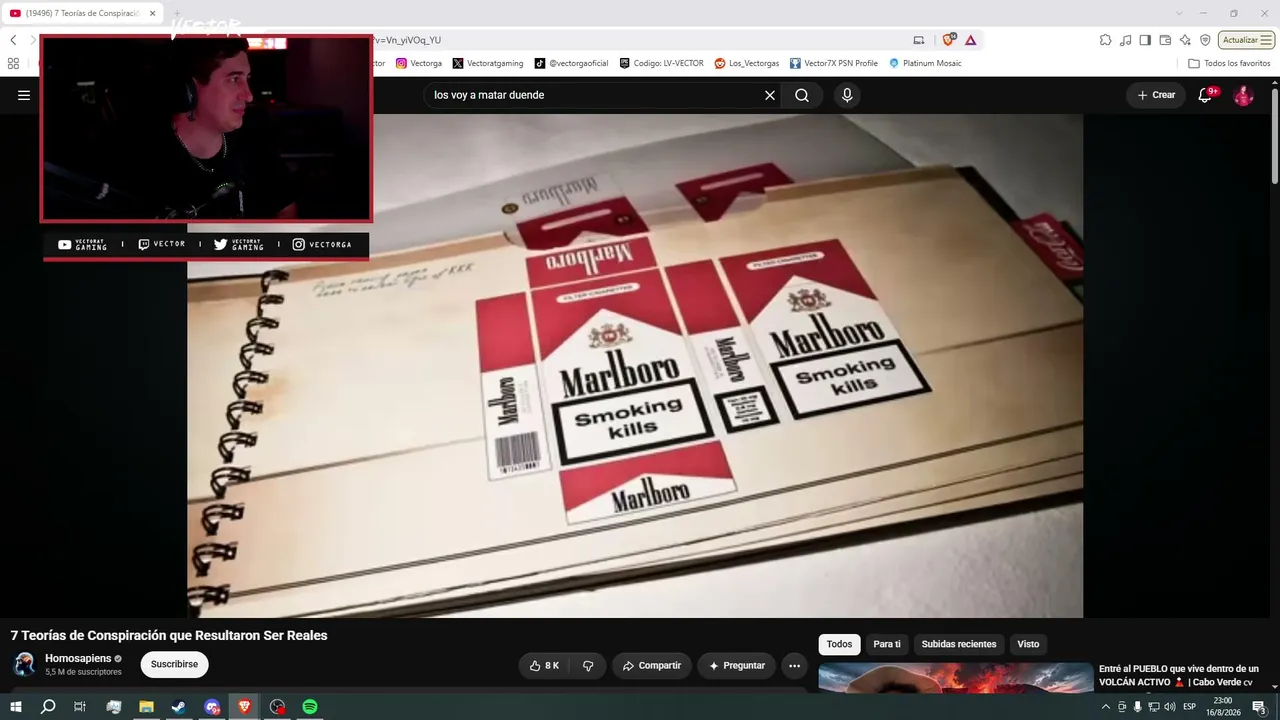Open the tab search dropdown chevron

click(1178, 13)
